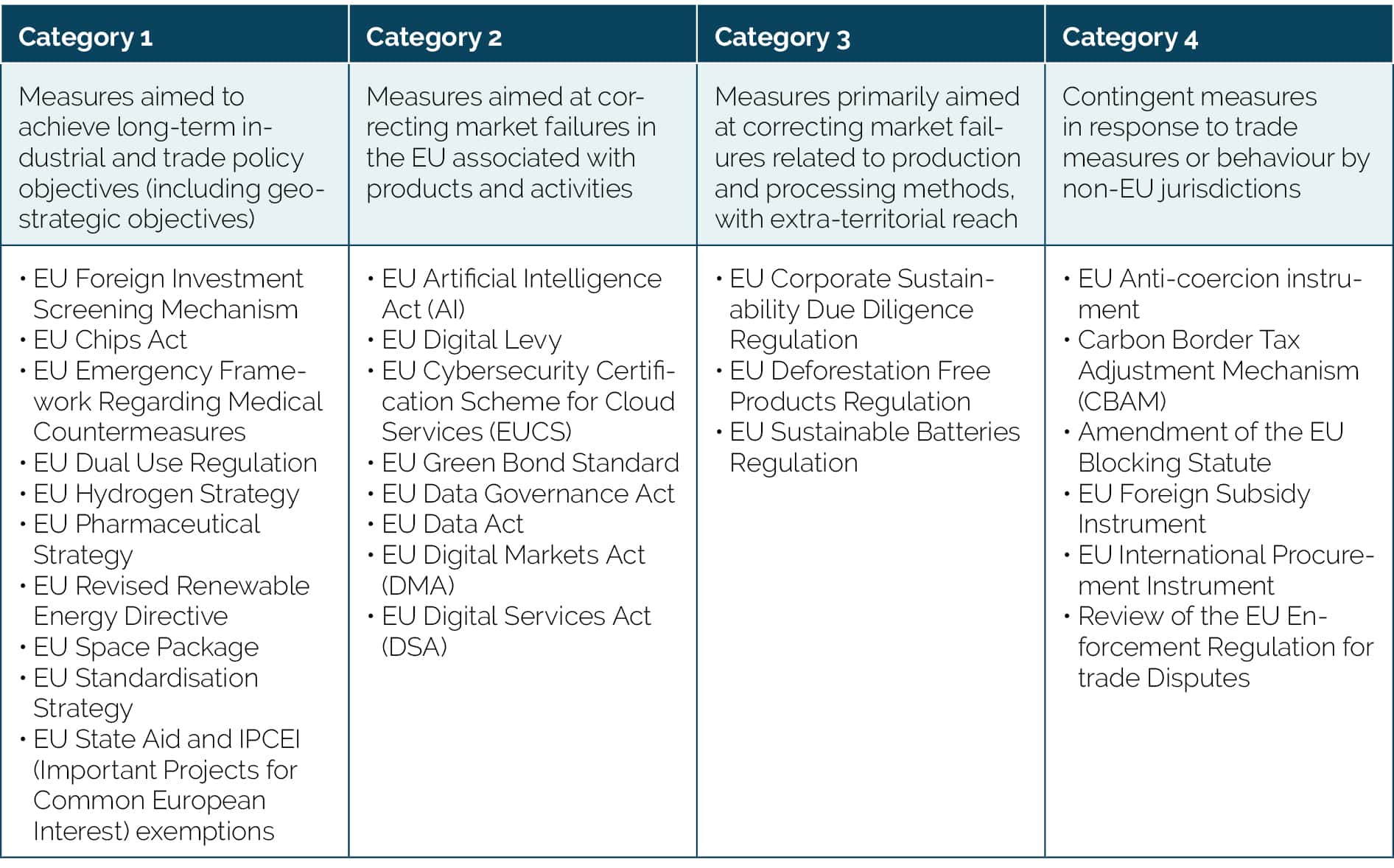Click the EU Digital Services Act entry
The width and height of the screenshot is (1394, 868).
pos(516,631)
